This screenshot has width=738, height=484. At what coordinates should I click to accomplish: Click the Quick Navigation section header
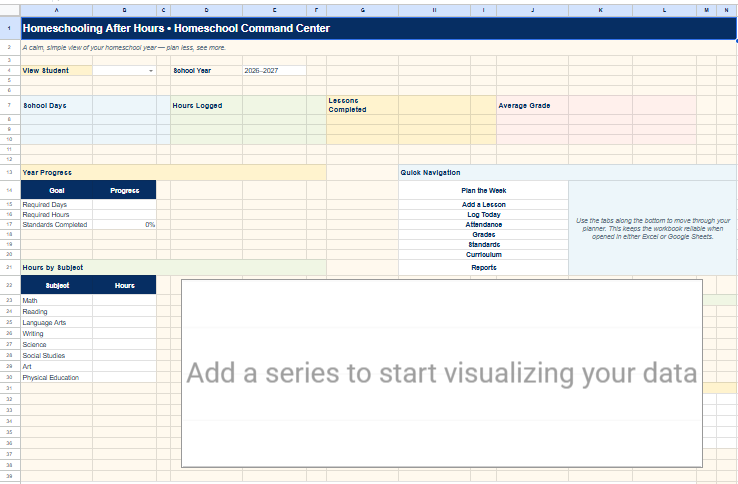click(567, 172)
